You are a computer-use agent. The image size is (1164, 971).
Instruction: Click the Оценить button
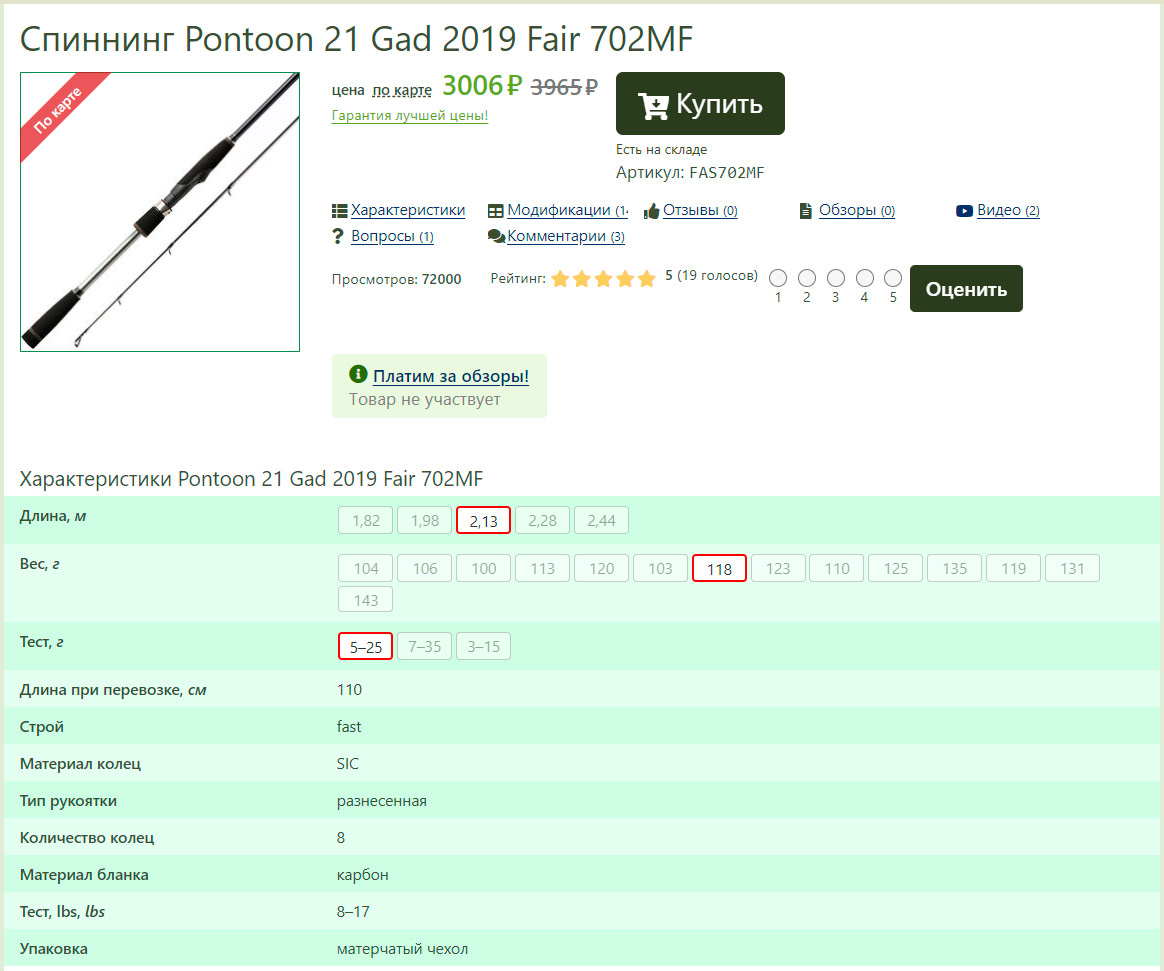tap(966, 288)
